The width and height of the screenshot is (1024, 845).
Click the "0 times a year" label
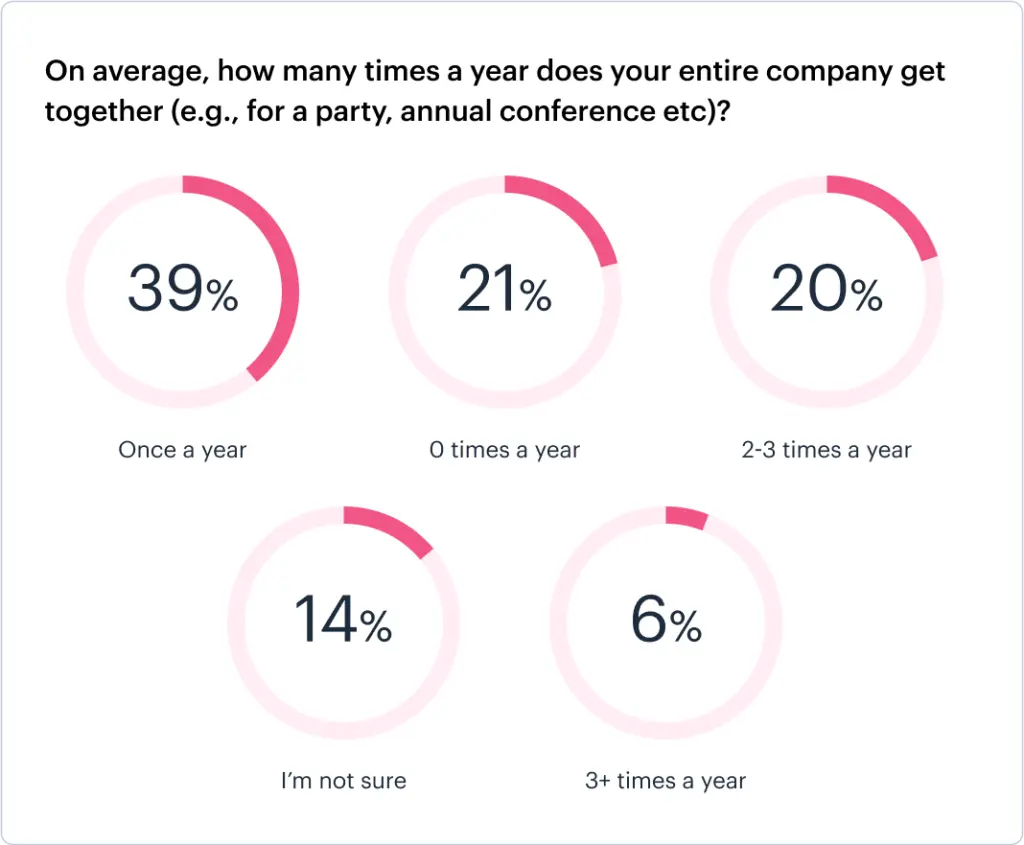point(504,450)
